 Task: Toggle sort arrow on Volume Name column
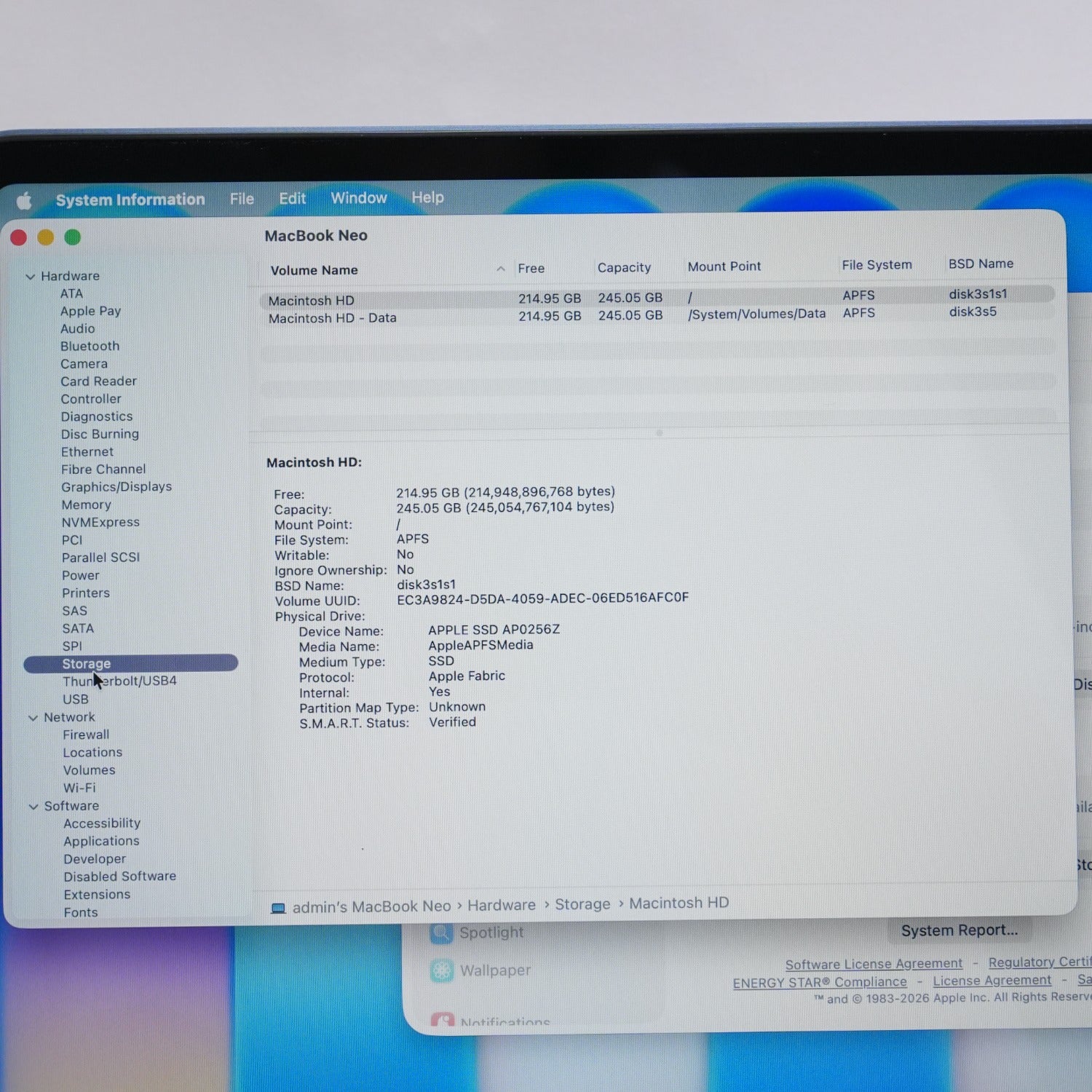click(x=501, y=269)
